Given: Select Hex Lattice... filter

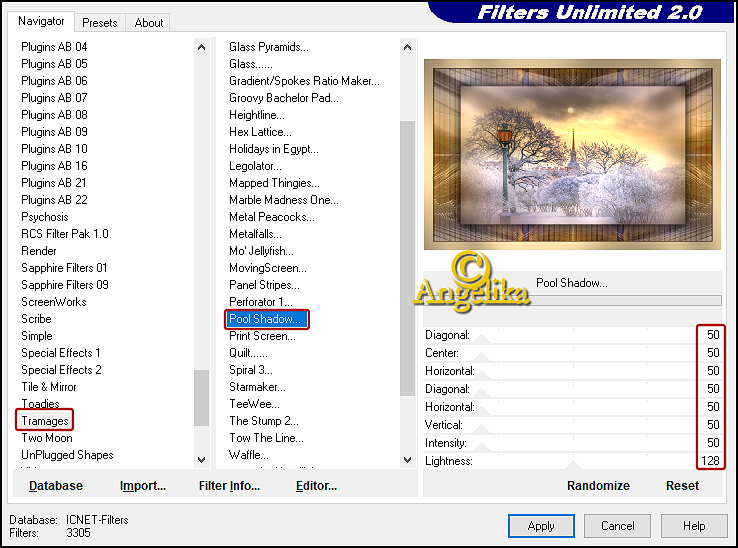Looking at the screenshot, I should pyautogui.click(x=260, y=132).
